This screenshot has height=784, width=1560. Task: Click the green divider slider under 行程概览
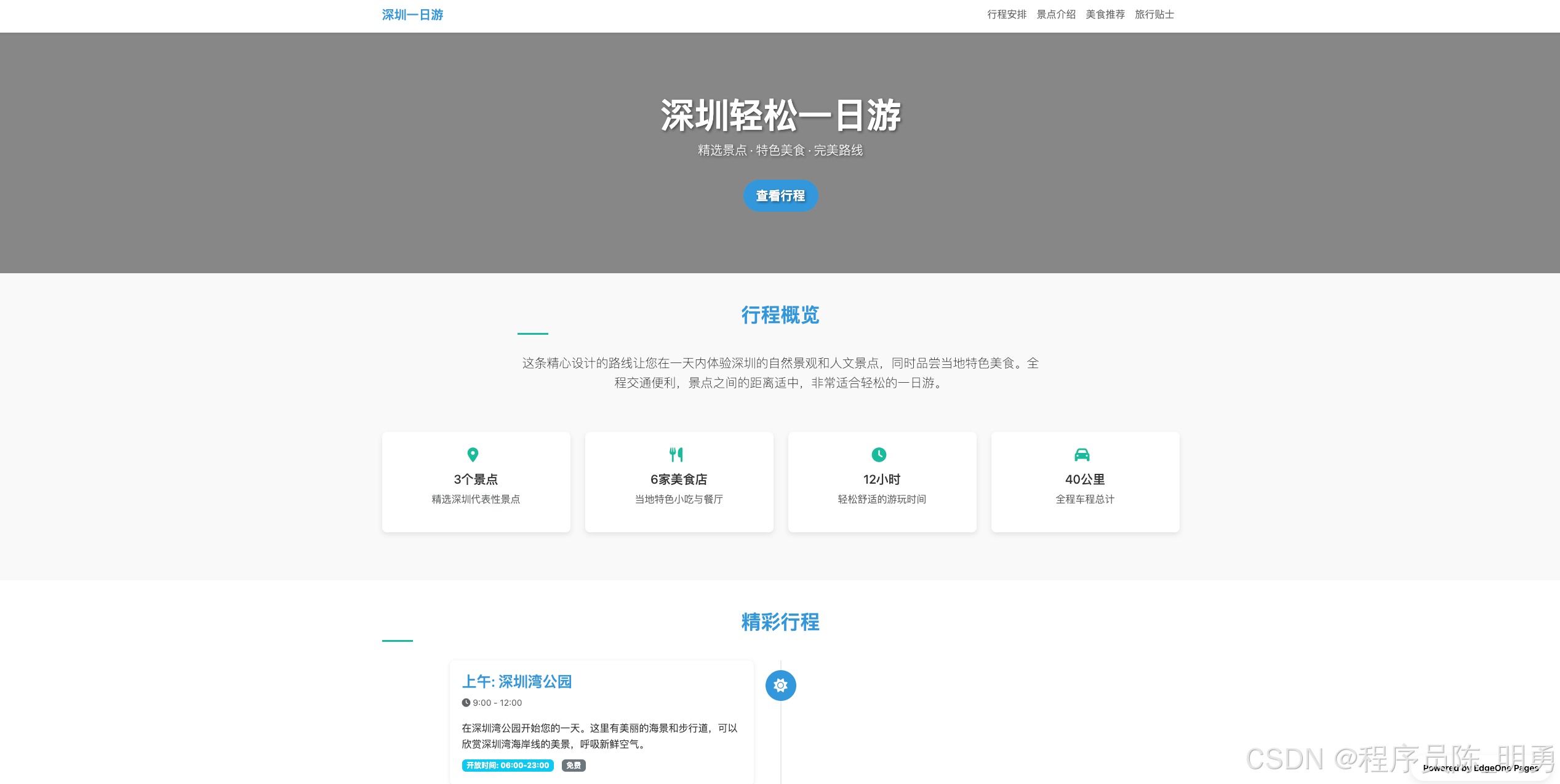[533, 334]
